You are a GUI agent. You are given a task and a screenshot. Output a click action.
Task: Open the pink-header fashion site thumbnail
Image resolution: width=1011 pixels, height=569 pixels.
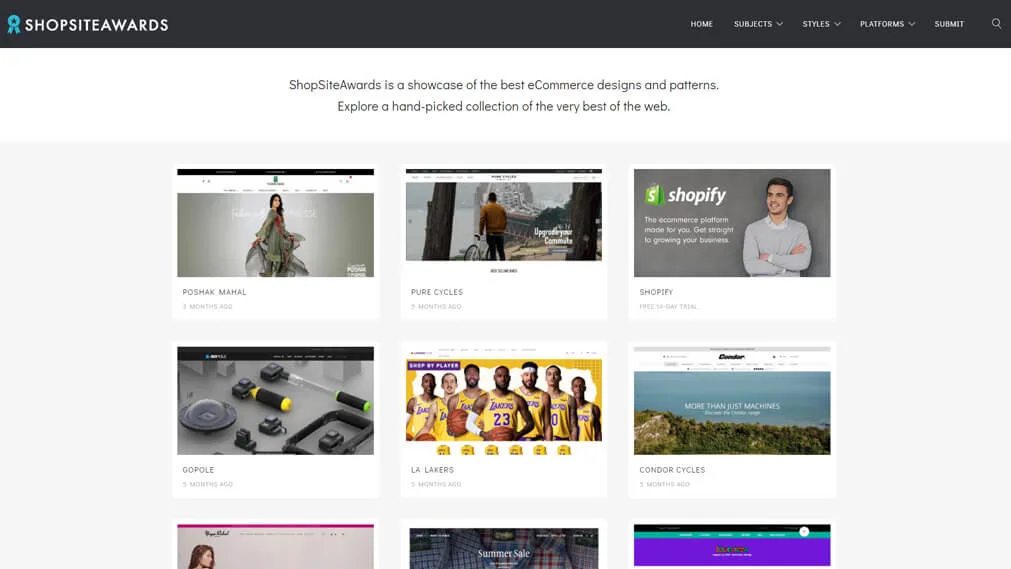[275, 547]
